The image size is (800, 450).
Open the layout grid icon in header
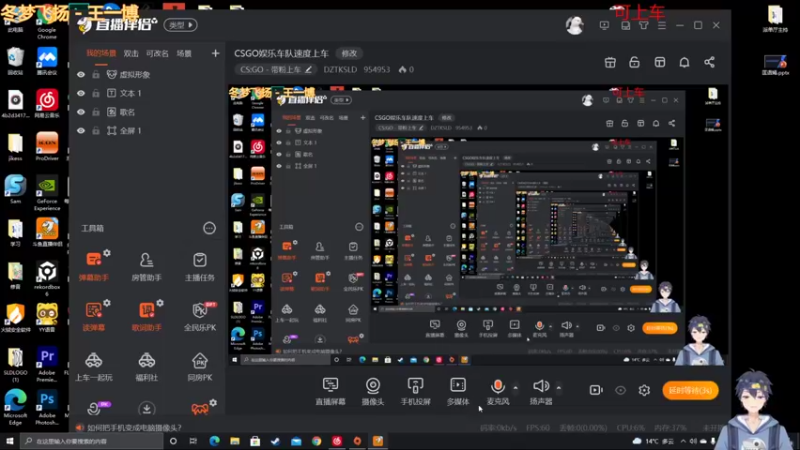pos(660,62)
